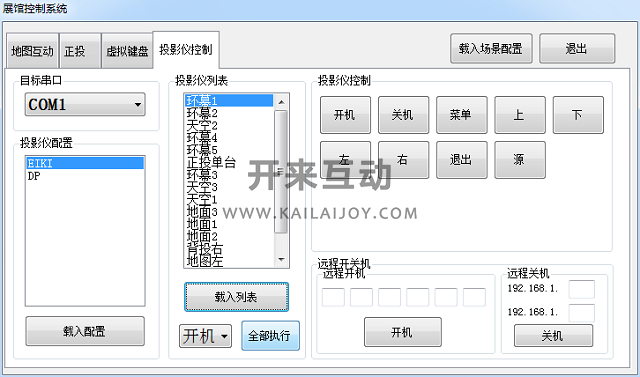Select 环幕1 in projector list
This screenshot has height=377, width=640.
[x=229, y=100]
